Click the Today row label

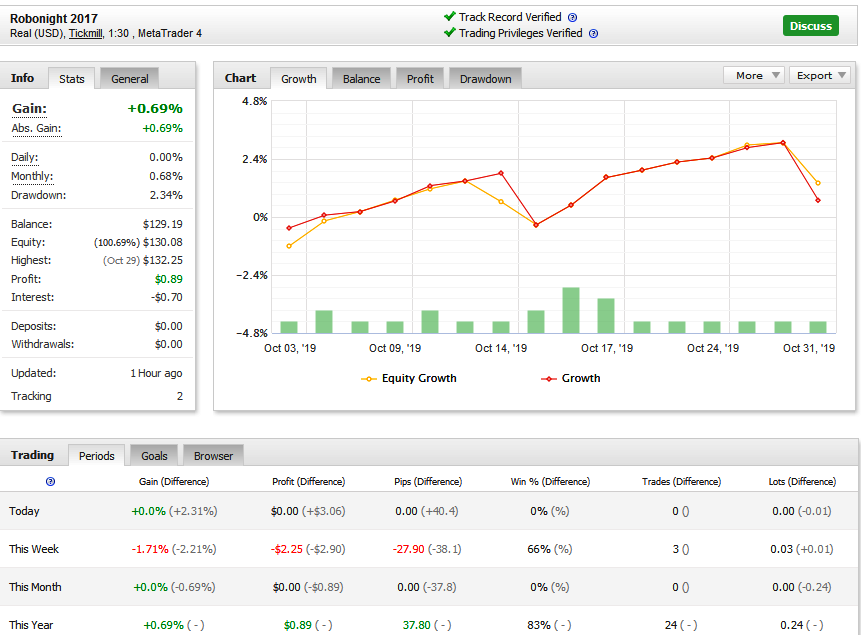click(24, 511)
